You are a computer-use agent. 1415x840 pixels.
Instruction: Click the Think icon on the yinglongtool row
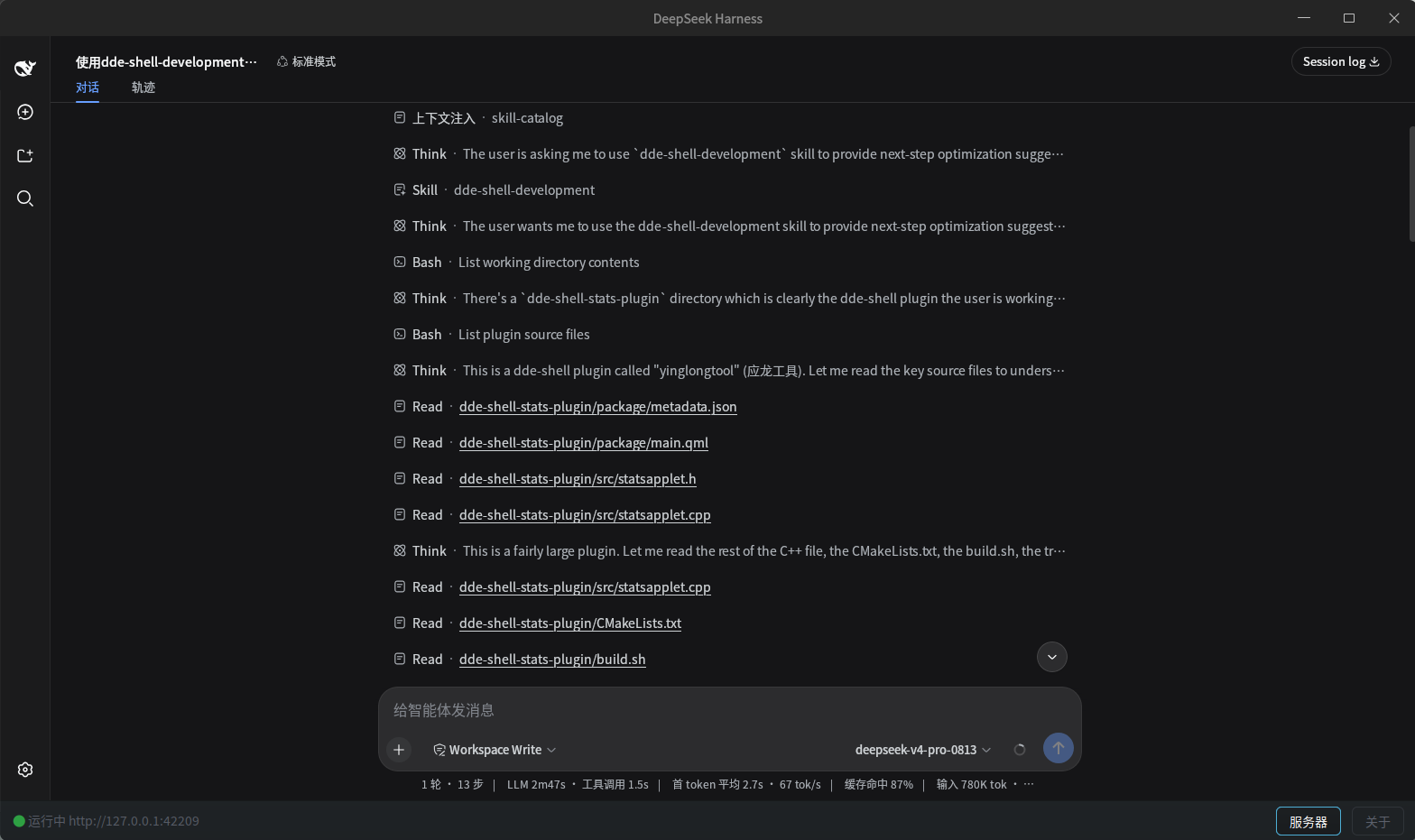point(400,370)
